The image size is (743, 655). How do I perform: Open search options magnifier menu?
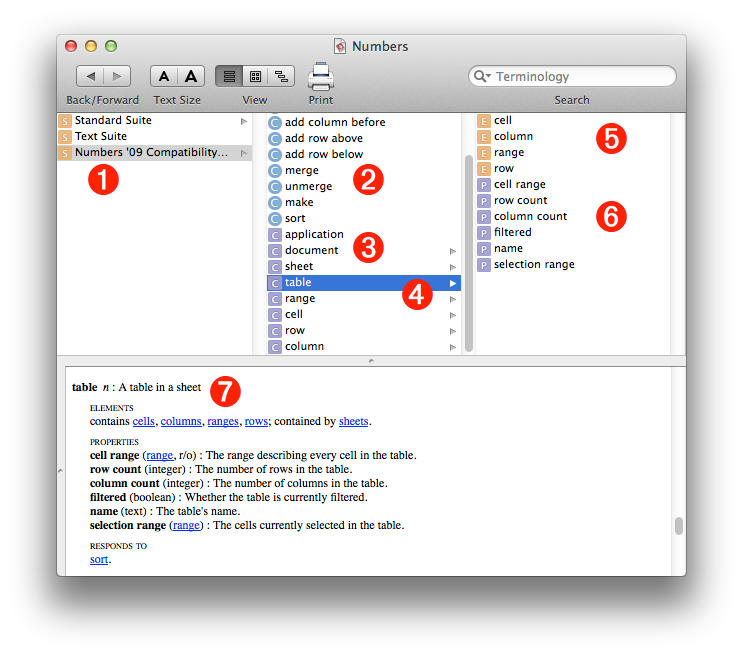(x=482, y=76)
